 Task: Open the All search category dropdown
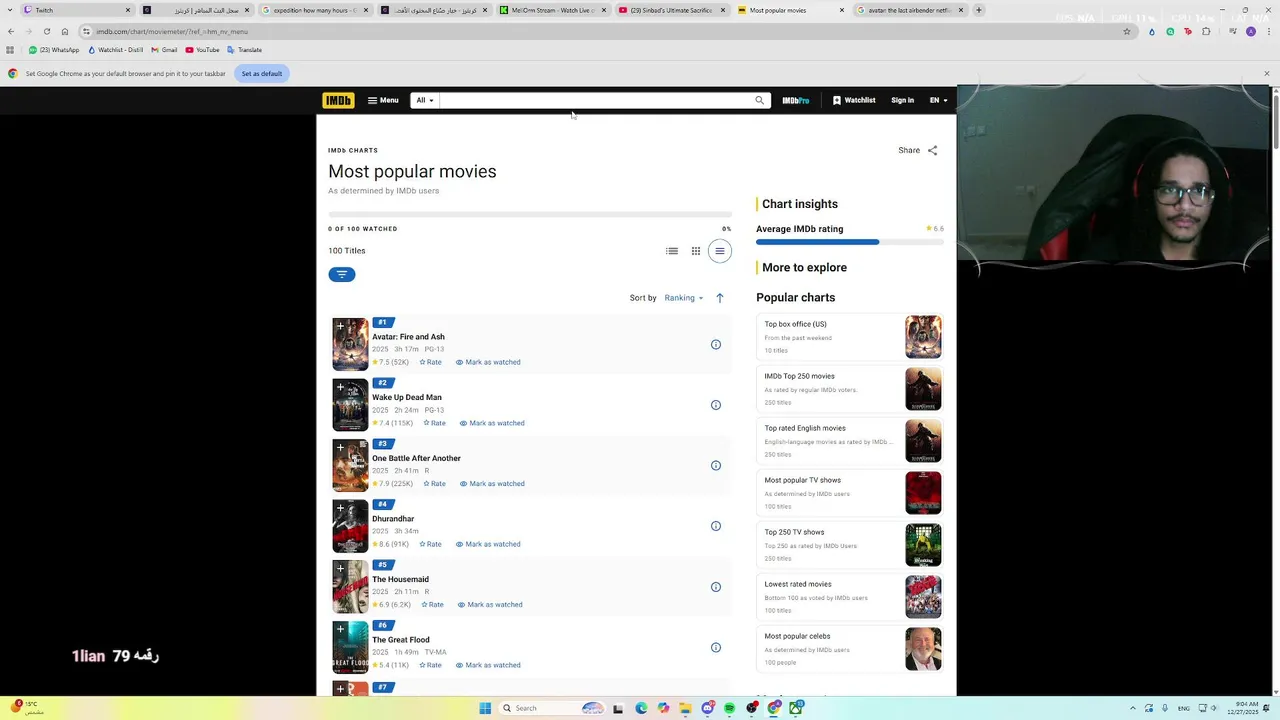click(x=425, y=100)
